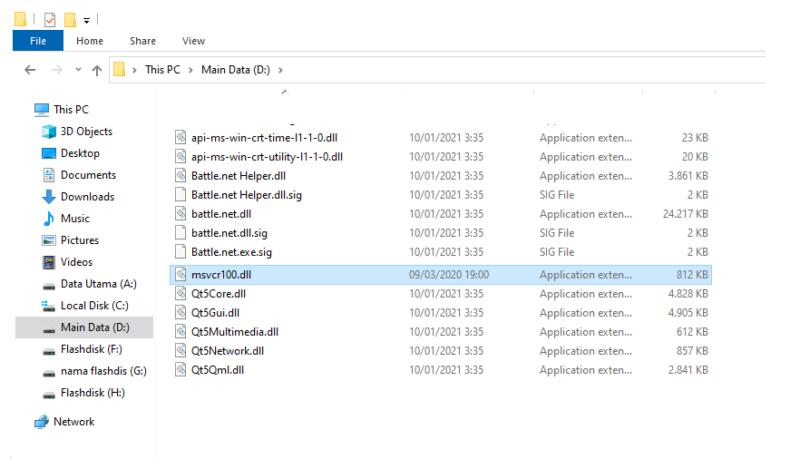The image size is (800, 459).
Task: Switch to the Share tab
Action: 142,41
